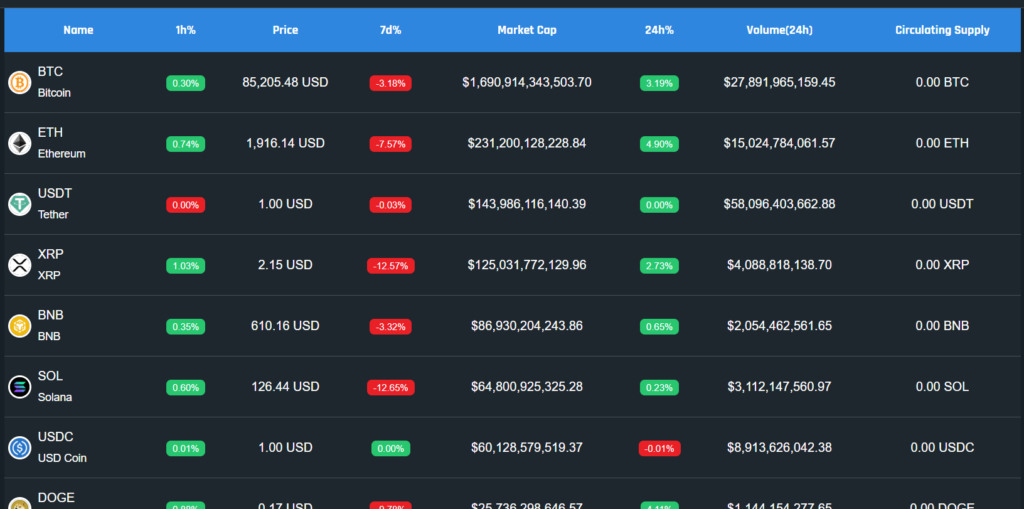Sort by the Price column header
Screen dimensions: 1024x509
point(285,30)
